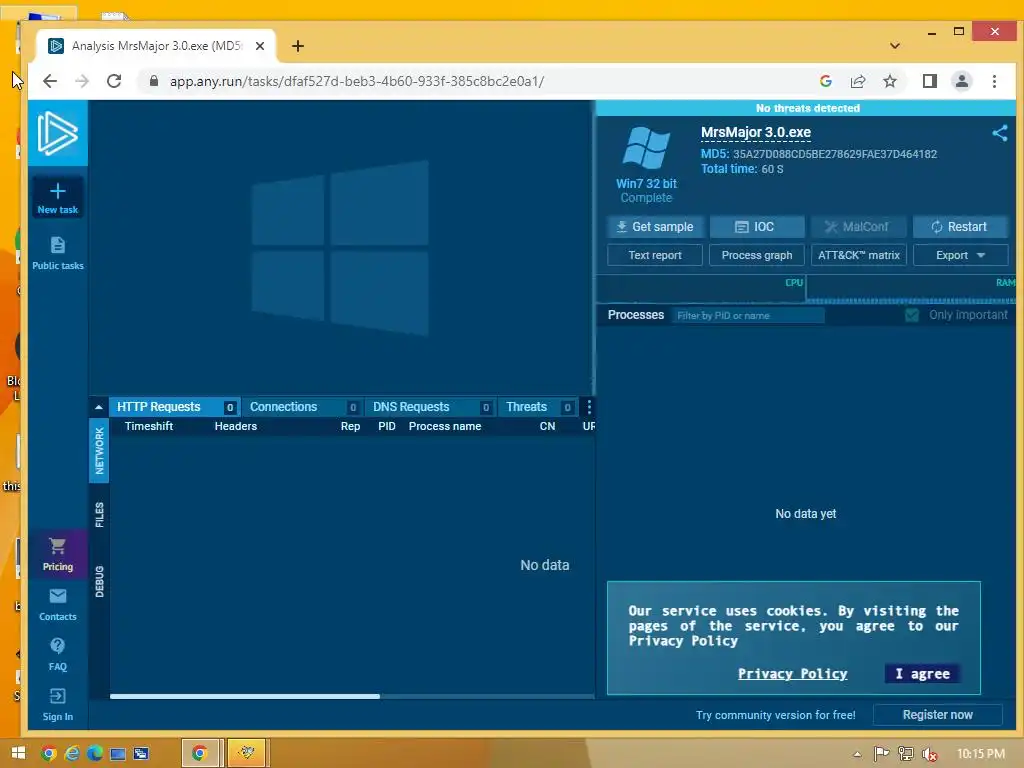Restart the analysis task

[960, 227]
